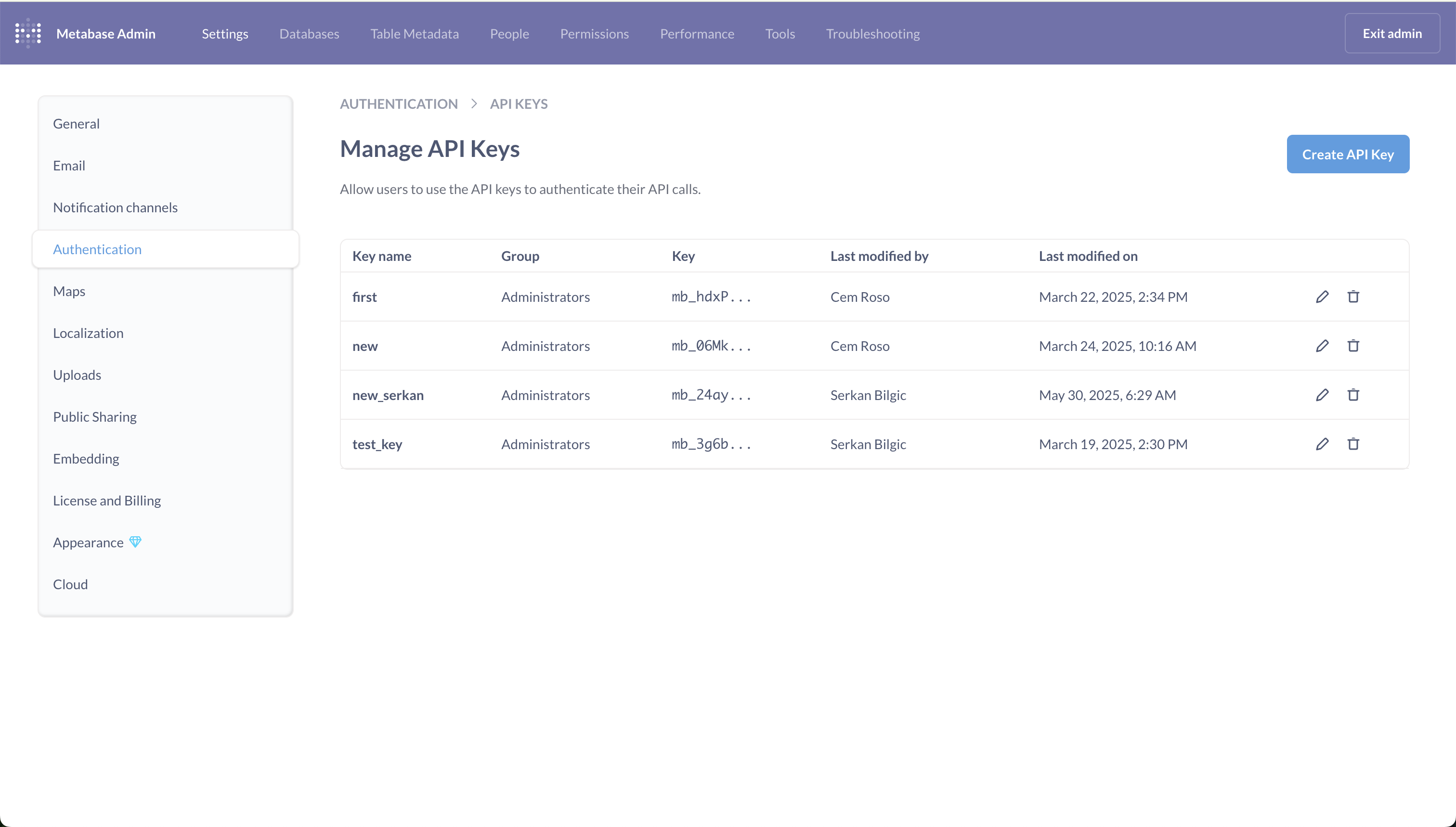Click the key value 'mb_hdxP...'
Screen dimensions: 1456x827
[711, 297]
